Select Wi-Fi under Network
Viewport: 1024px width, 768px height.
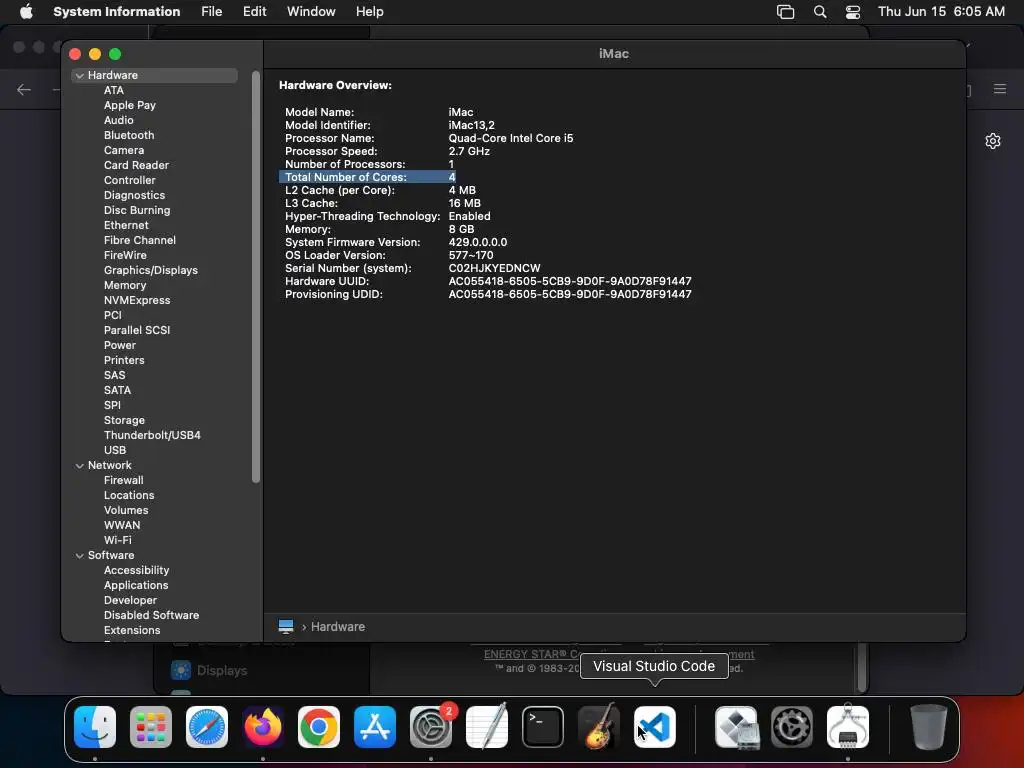[x=118, y=541]
